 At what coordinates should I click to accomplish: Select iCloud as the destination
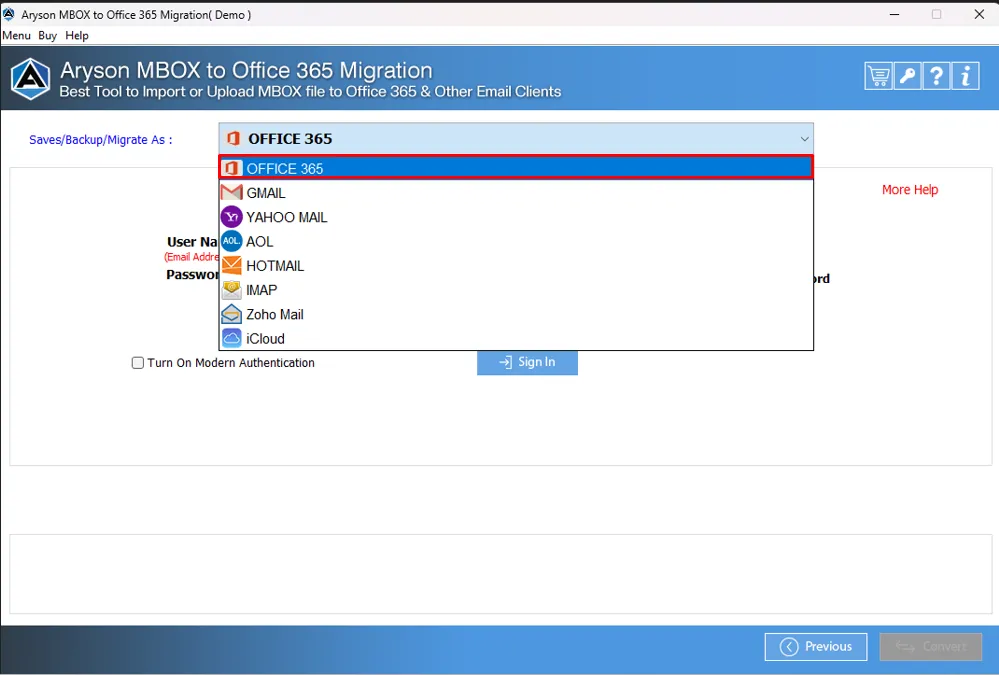click(516, 338)
